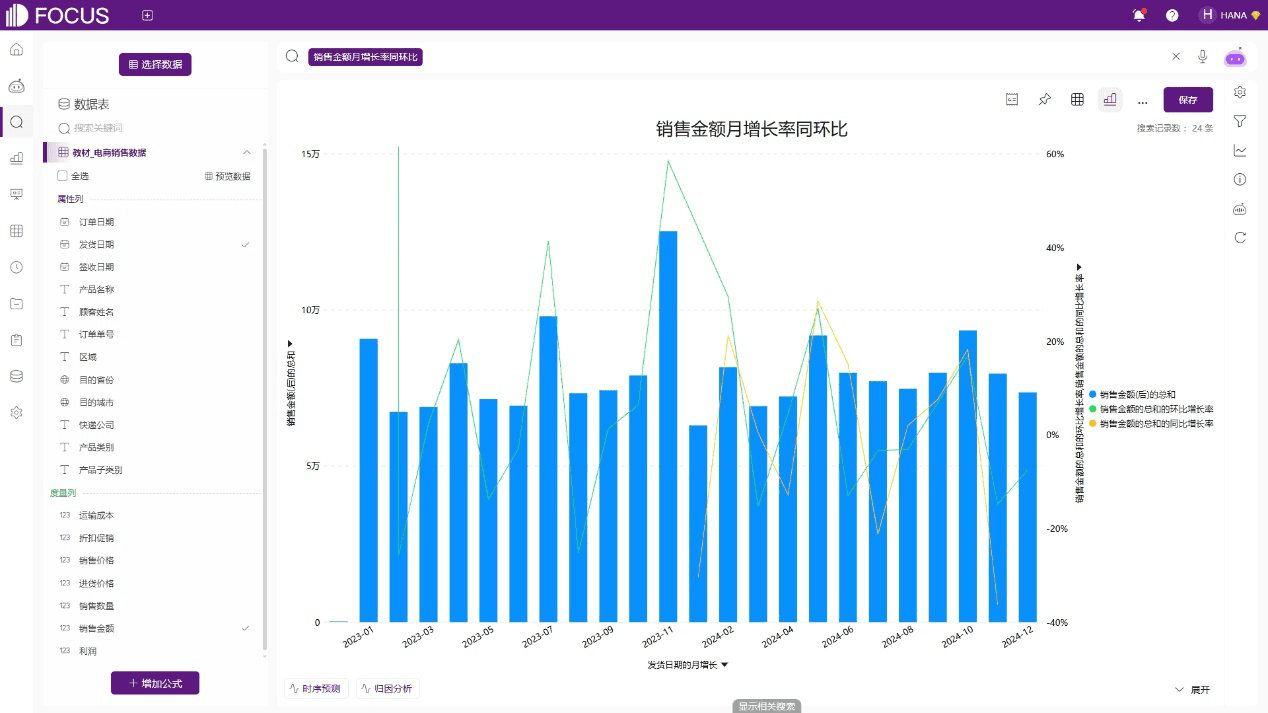
Task: Open 预览数据 preview data
Action: tap(228, 176)
